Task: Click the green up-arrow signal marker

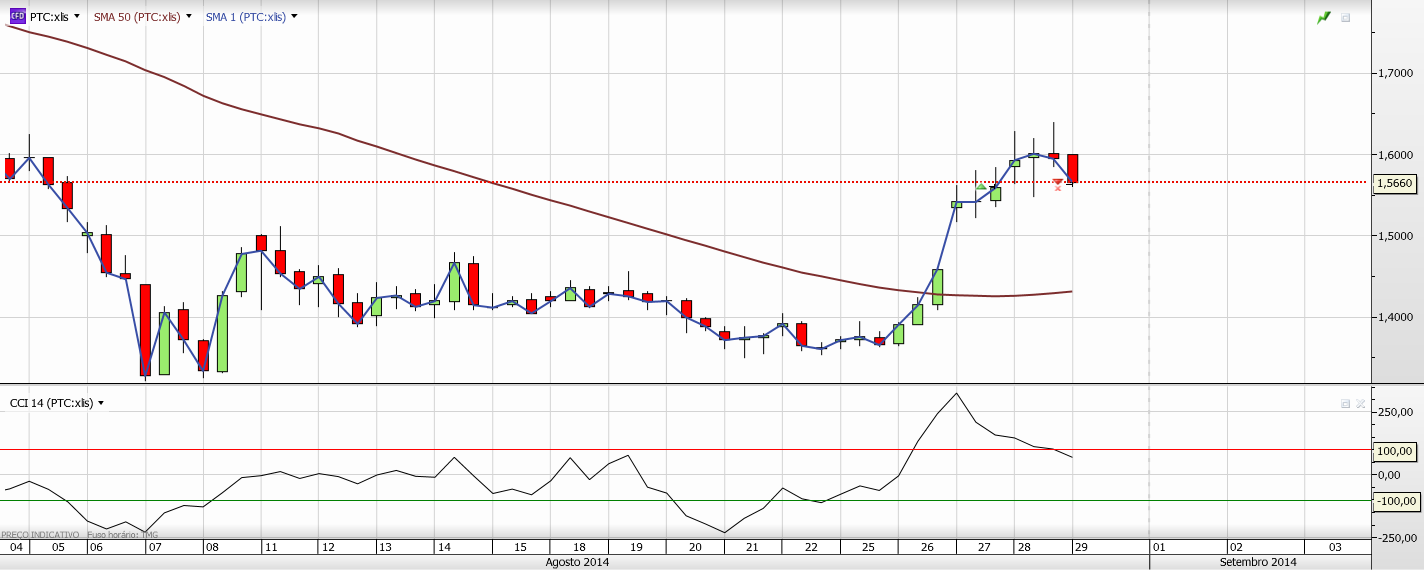Action: (x=981, y=187)
